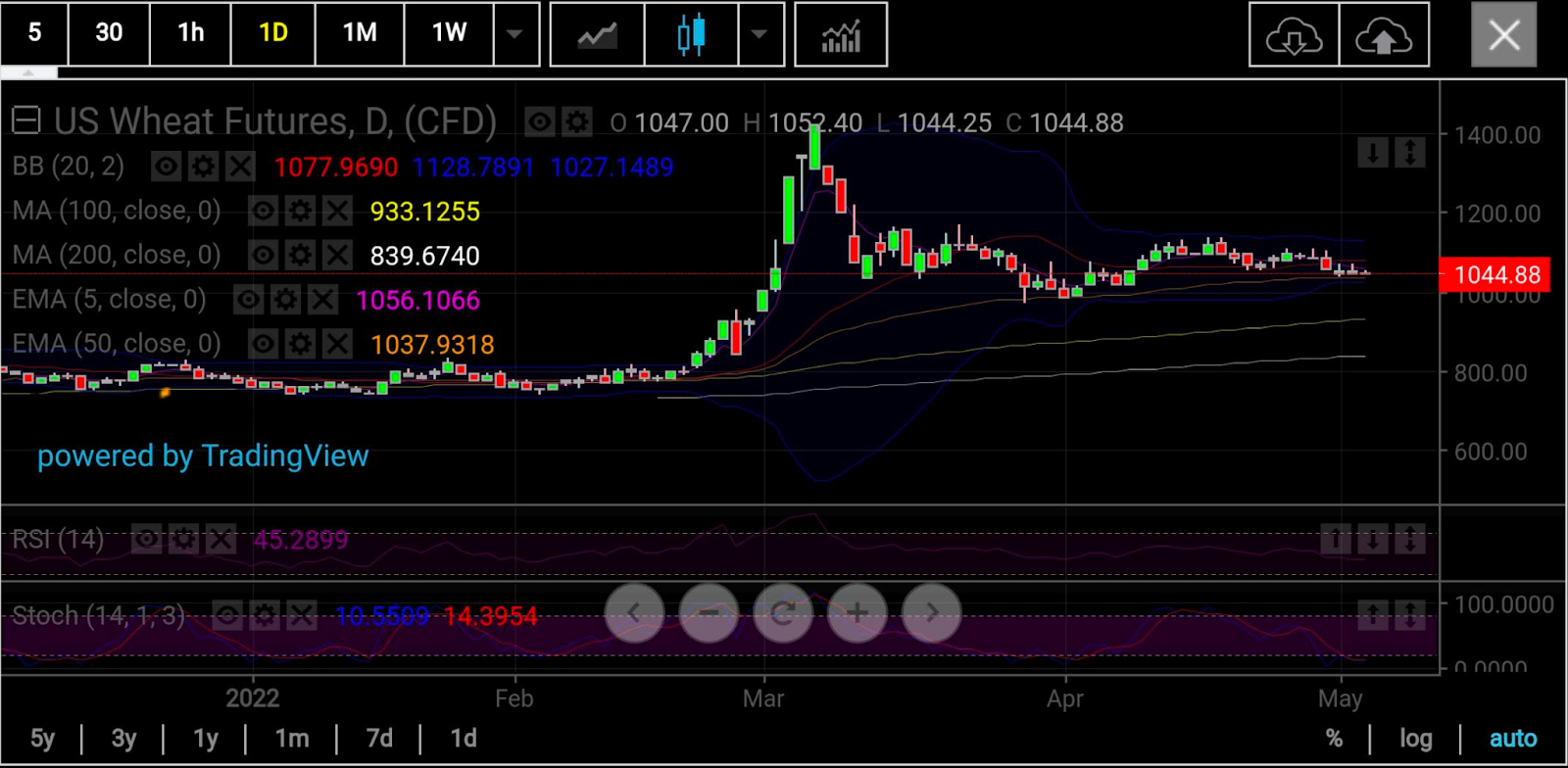Expand the chart style dropdown arrow
This screenshot has width=1568, height=768.
pos(759,34)
